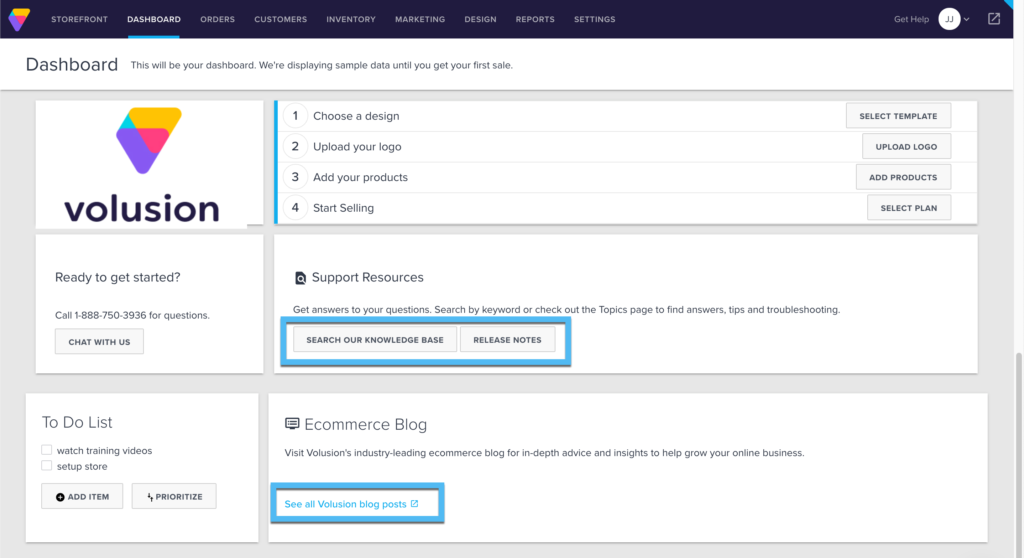Click the Upload Logo button
The width and height of the screenshot is (1024, 558).
click(x=906, y=146)
